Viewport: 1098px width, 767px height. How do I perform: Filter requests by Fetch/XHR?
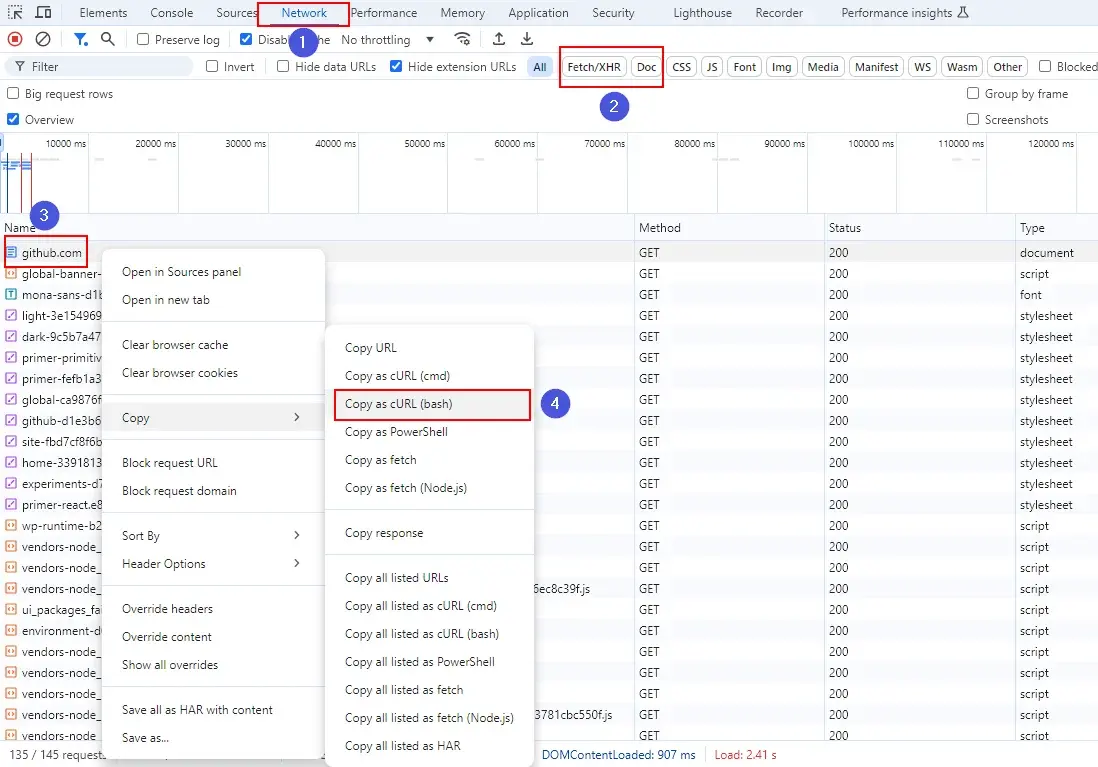[x=594, y=67]
